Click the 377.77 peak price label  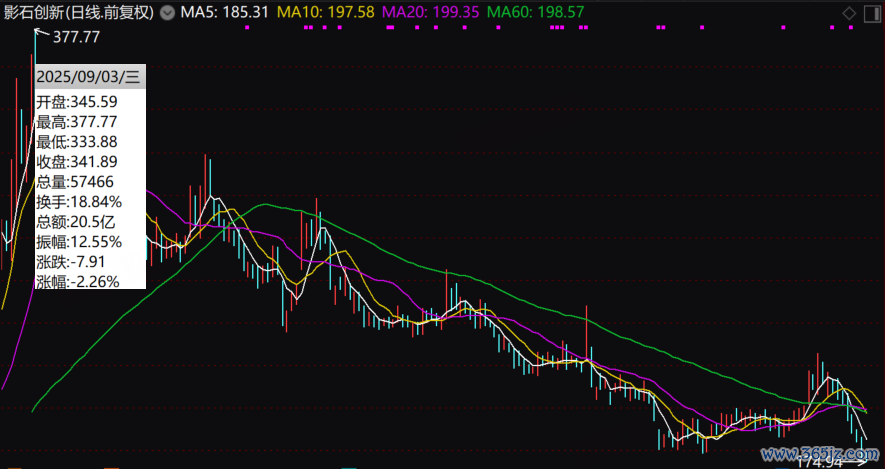point(76,37)
